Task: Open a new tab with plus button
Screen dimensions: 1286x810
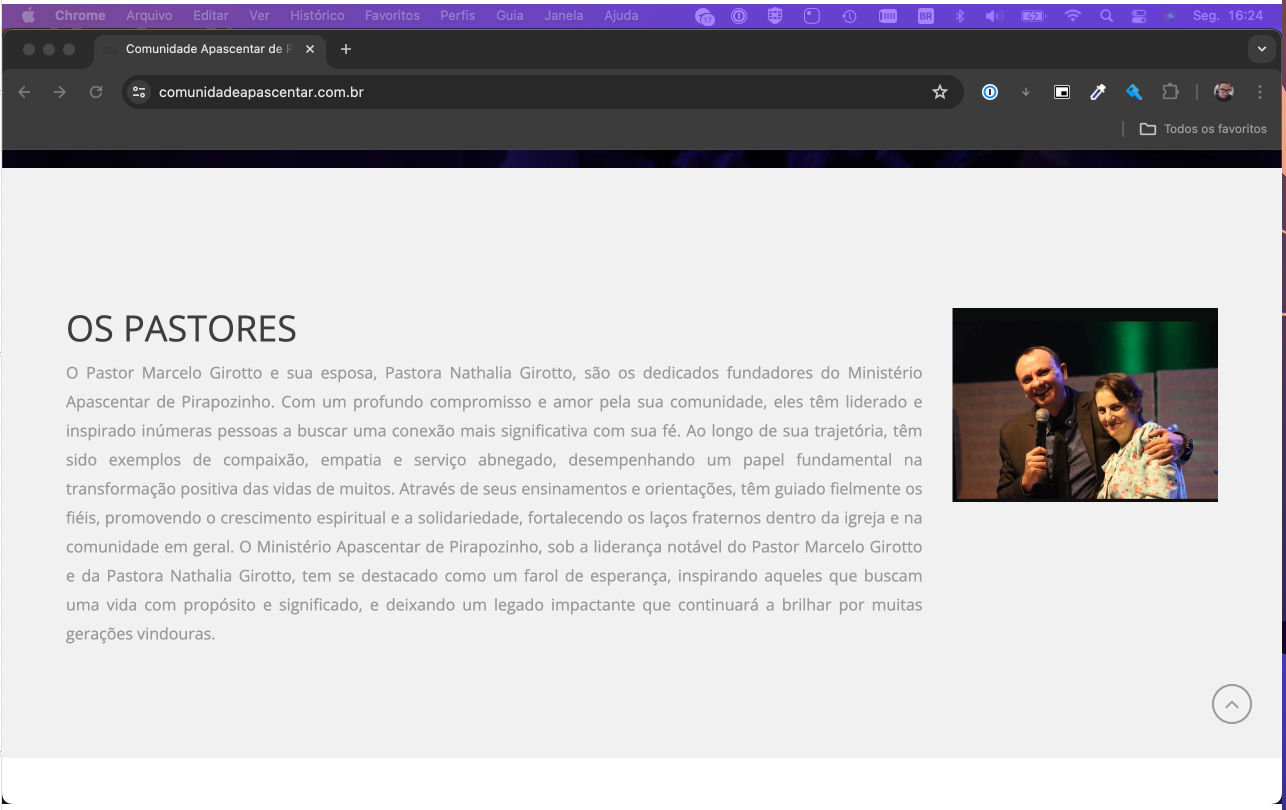Action: (346, 49)
